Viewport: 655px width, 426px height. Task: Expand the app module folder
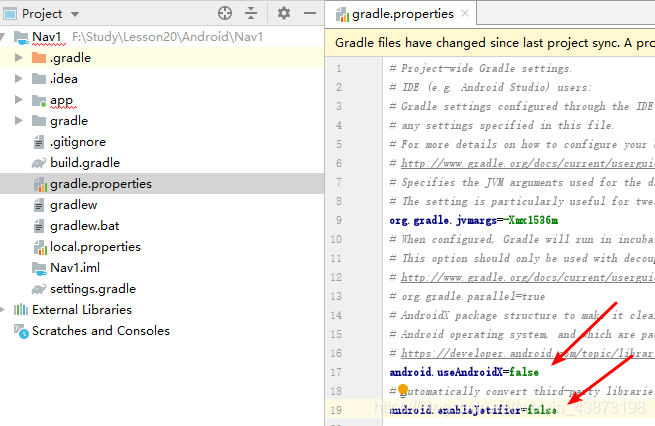[18, 99]
